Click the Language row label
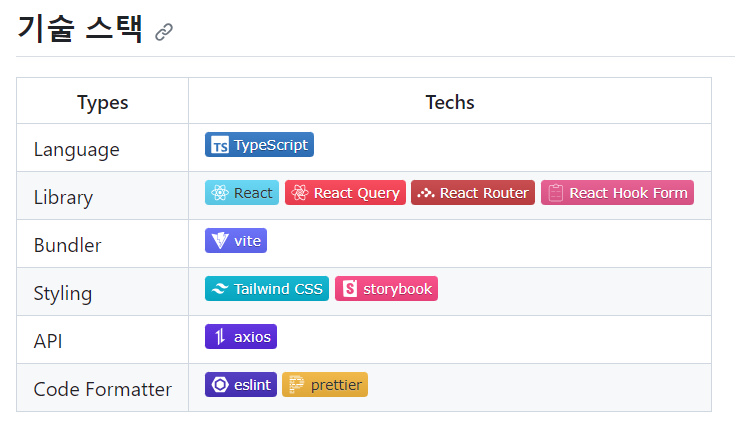The image size is (735, 423). (x=76, y=150)
